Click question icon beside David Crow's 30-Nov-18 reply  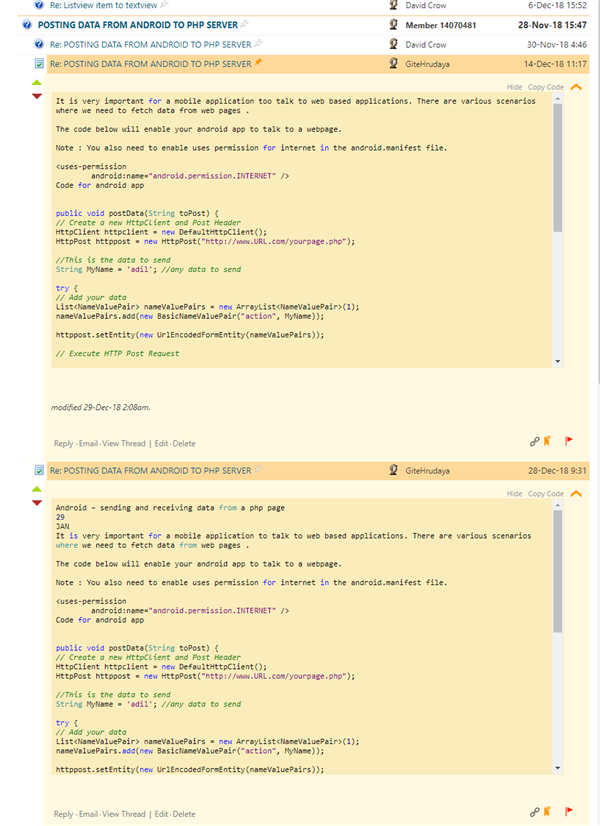click(38, 44)
